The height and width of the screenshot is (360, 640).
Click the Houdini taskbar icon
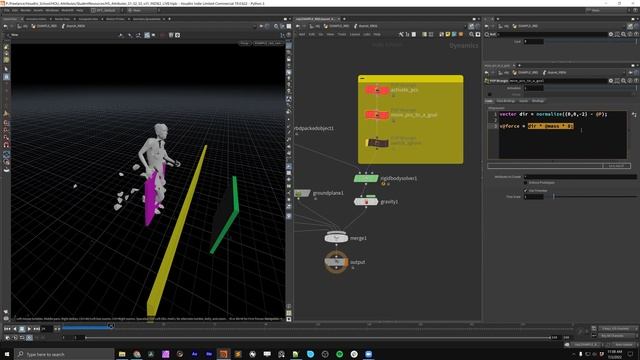pyautogui.click(x=223, y=354)
